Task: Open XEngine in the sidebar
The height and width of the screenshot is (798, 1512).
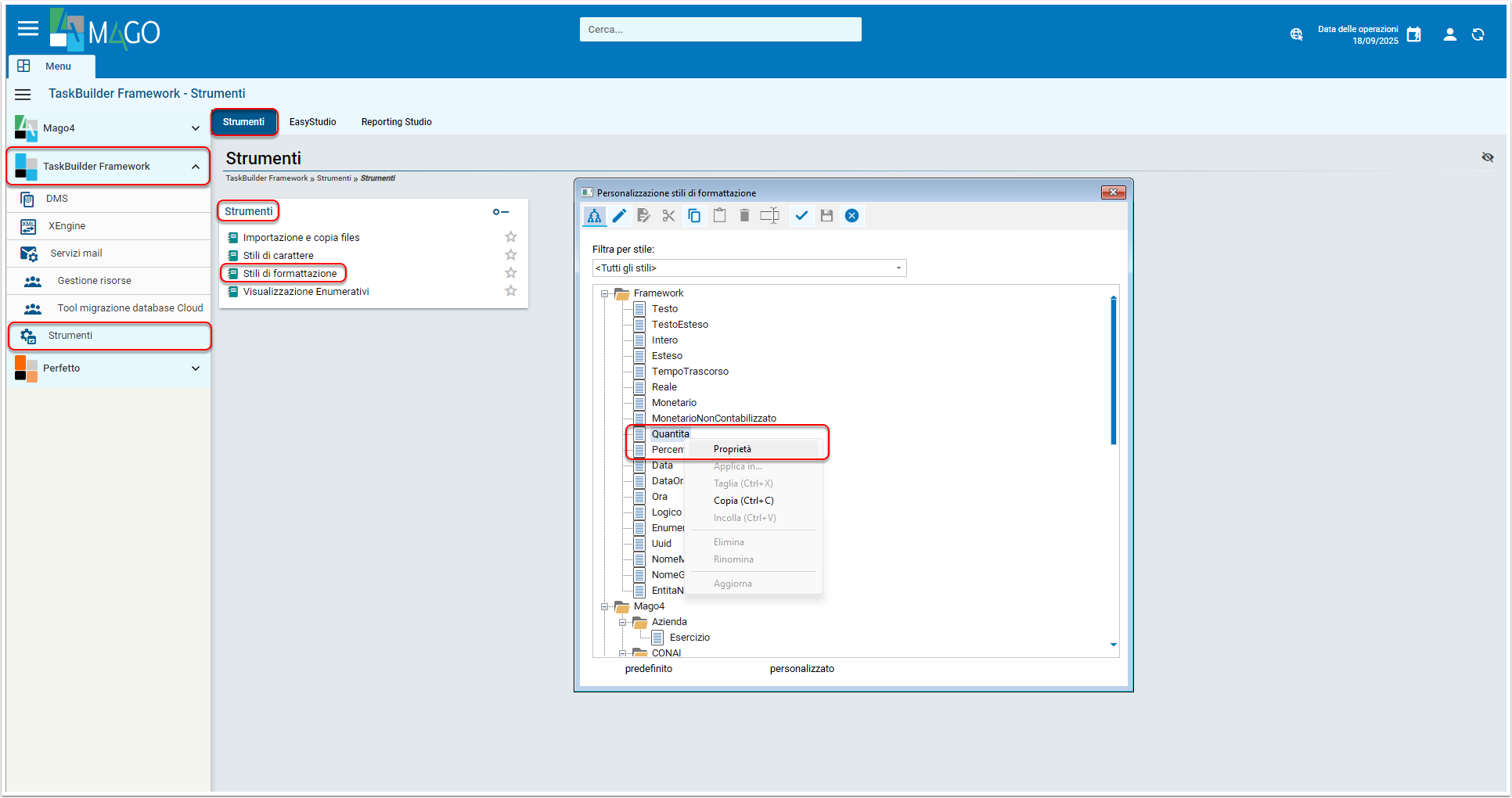Action: click(x=110, y=226)
